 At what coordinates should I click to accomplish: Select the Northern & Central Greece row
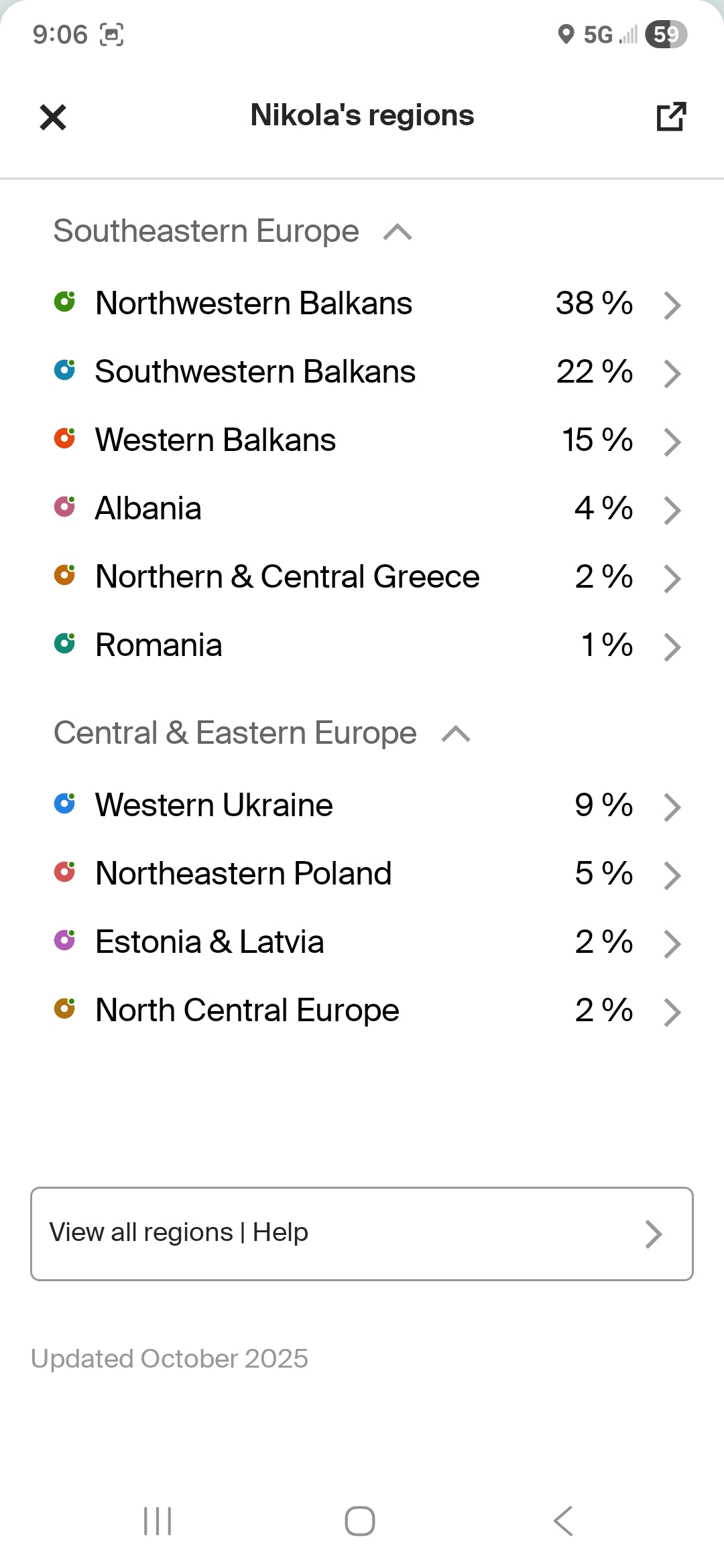point(287,577)
